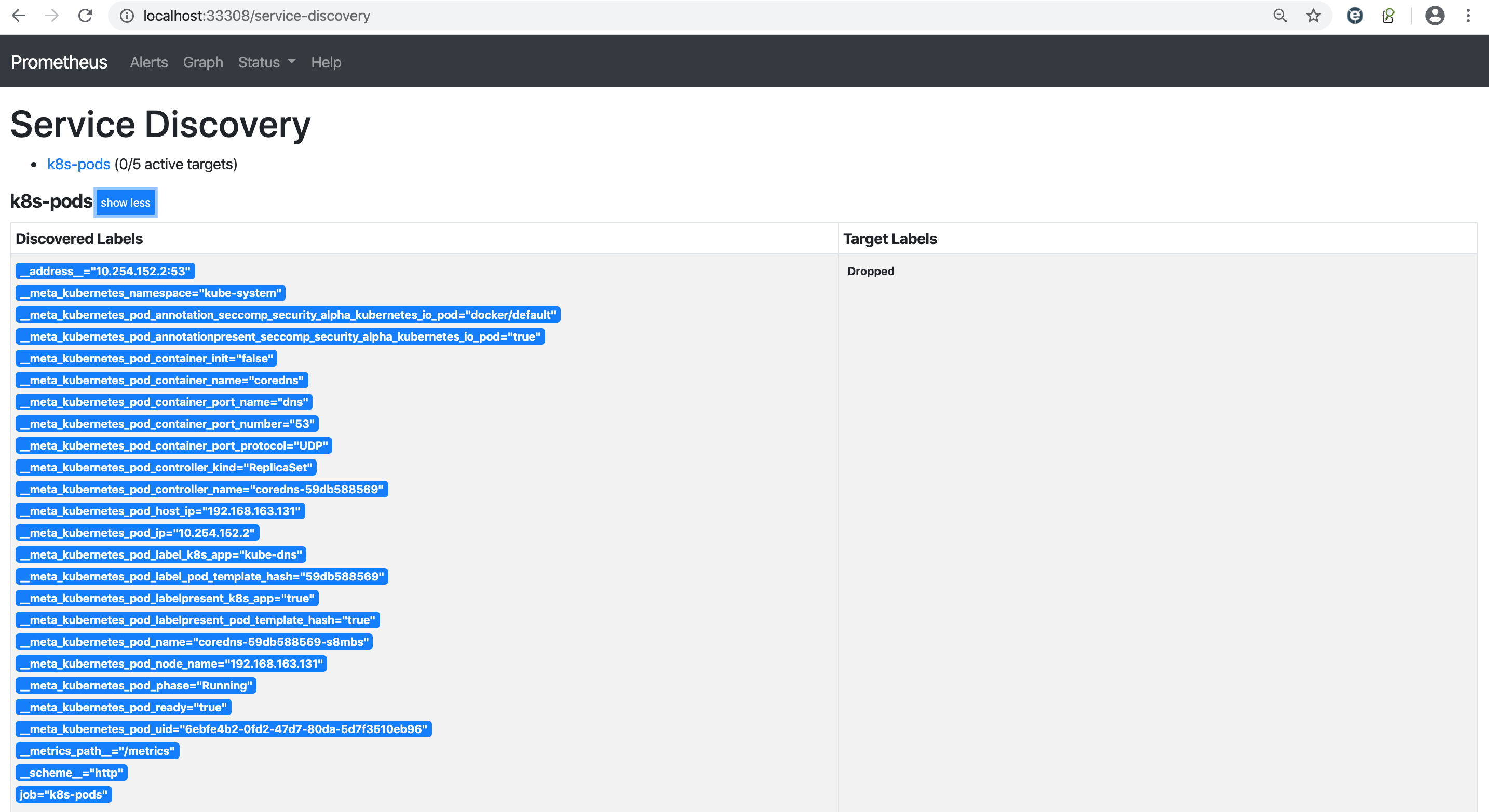Viewport: 1489px width, 812px height.
Task: Collapse k8s-pods with show less button
Action: tap(126, 203)
